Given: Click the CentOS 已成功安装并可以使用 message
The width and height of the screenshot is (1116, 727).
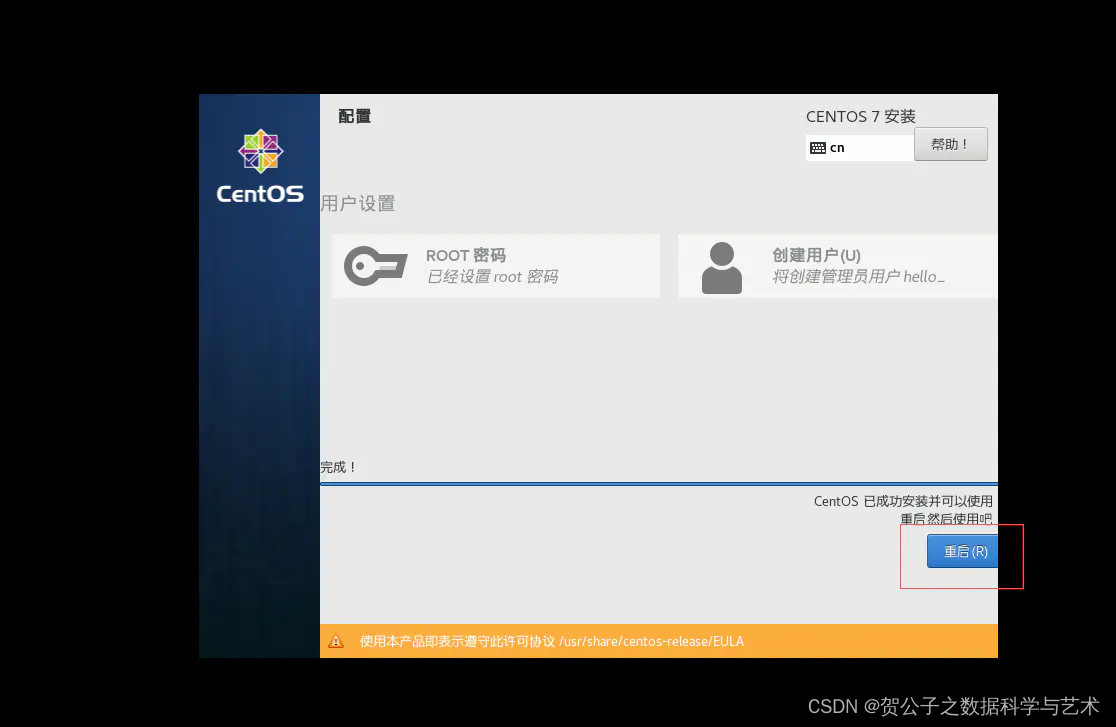Looking at the screenshot, I should (x=903, y=501).
